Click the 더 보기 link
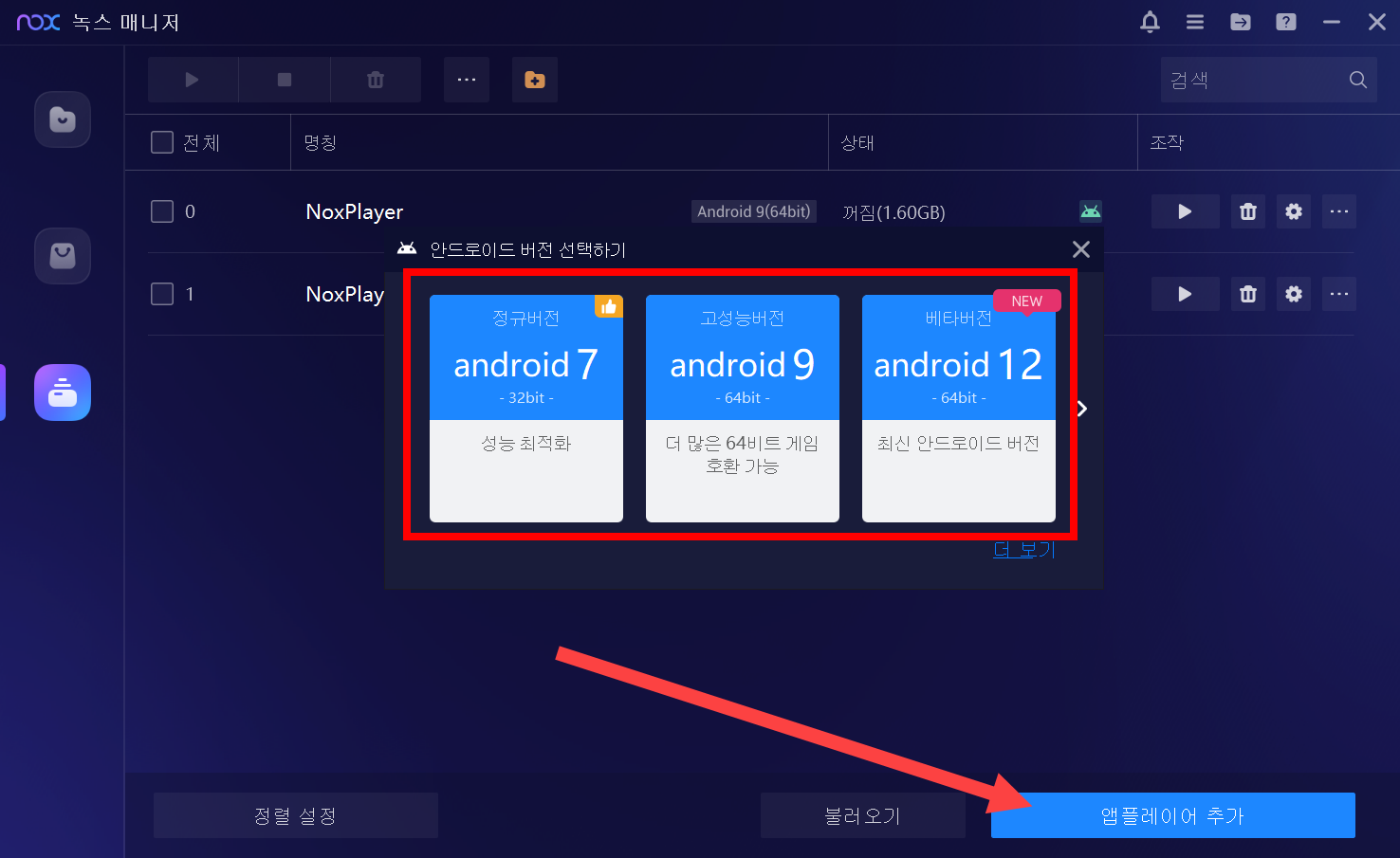 point(1024,550)
